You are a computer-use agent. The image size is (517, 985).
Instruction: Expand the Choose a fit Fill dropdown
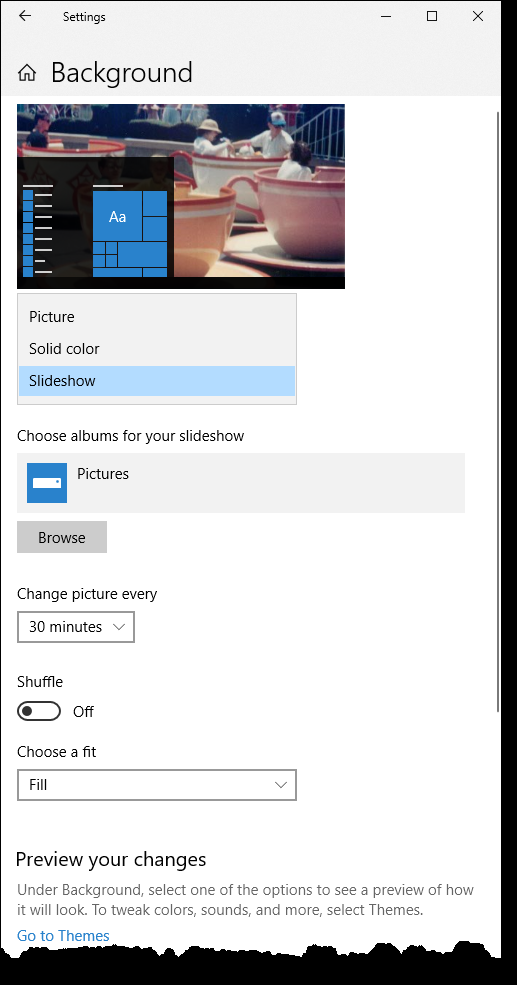[156, 785]
